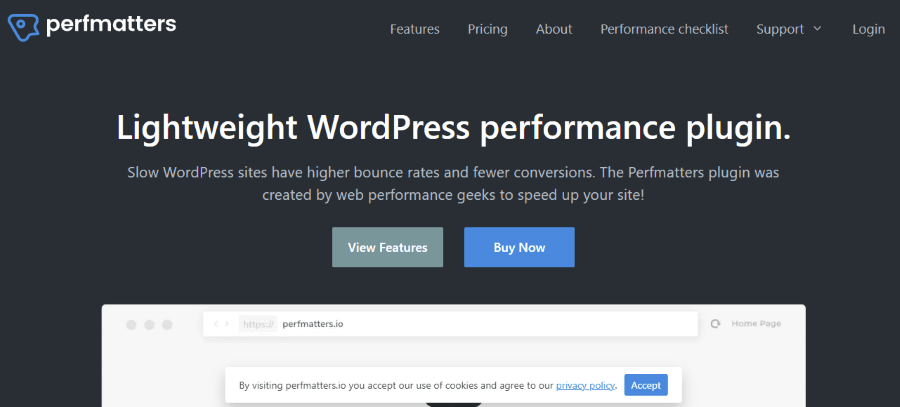Click the Perfmatters logo icon

[x=24, y=26]
